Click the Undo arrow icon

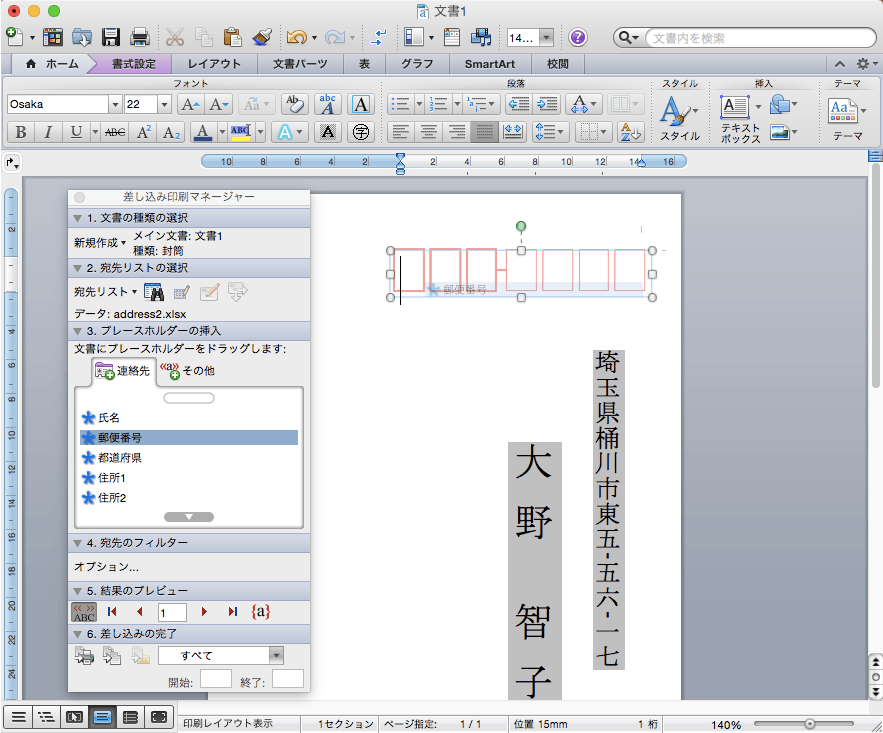tap(296, 38)
